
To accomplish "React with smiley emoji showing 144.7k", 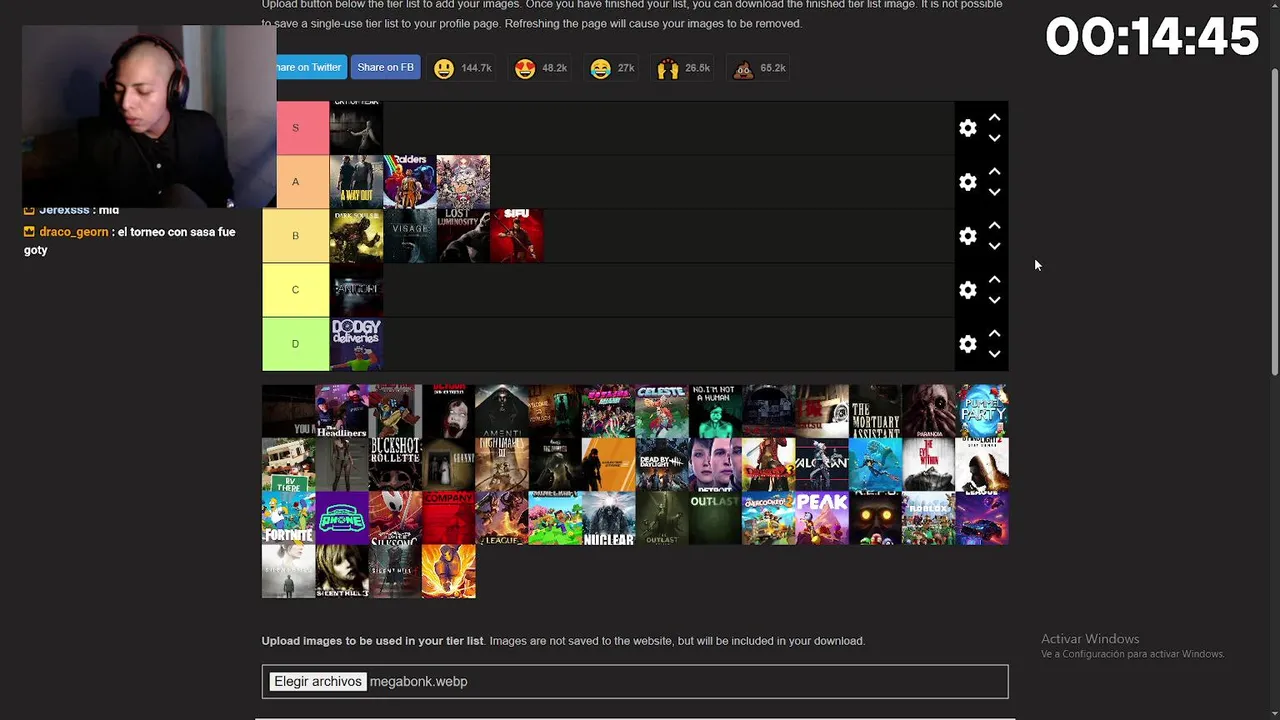I will point(463,68).
